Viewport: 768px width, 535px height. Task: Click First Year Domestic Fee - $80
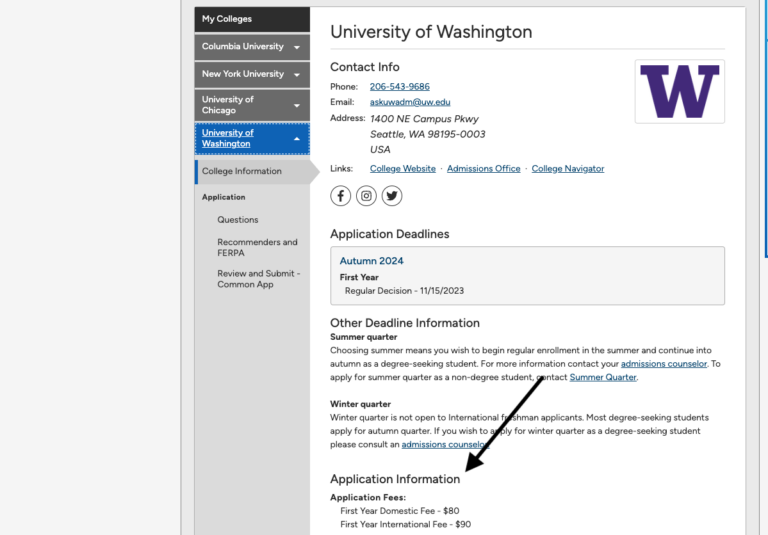coord(400,511)
